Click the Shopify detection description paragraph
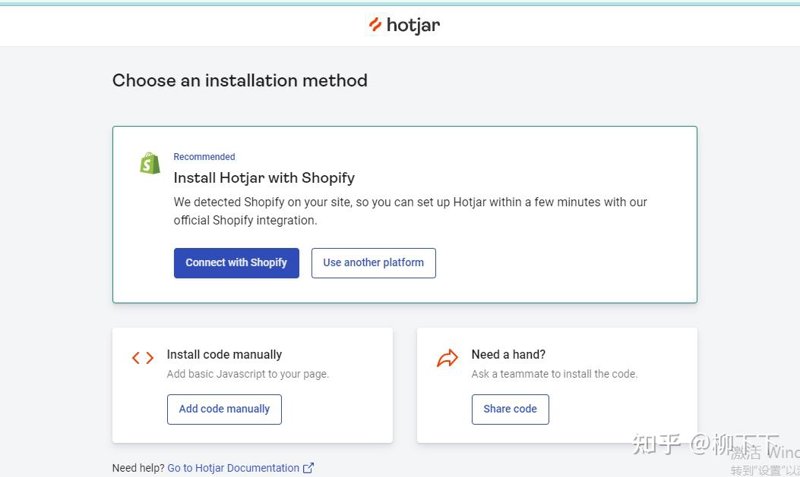800x477 pixels. tap(410, 211)
